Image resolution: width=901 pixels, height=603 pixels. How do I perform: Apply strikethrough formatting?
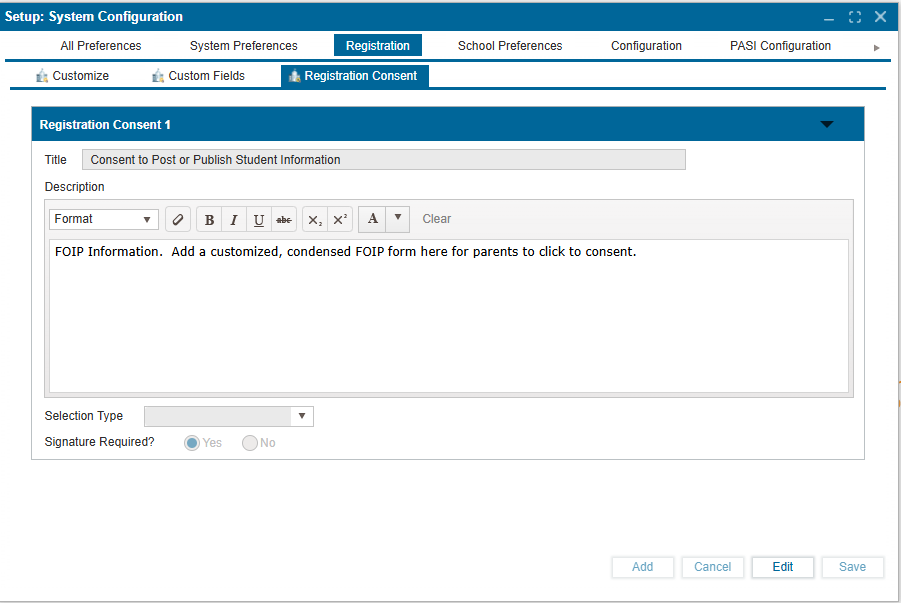[x=283, y=219]
